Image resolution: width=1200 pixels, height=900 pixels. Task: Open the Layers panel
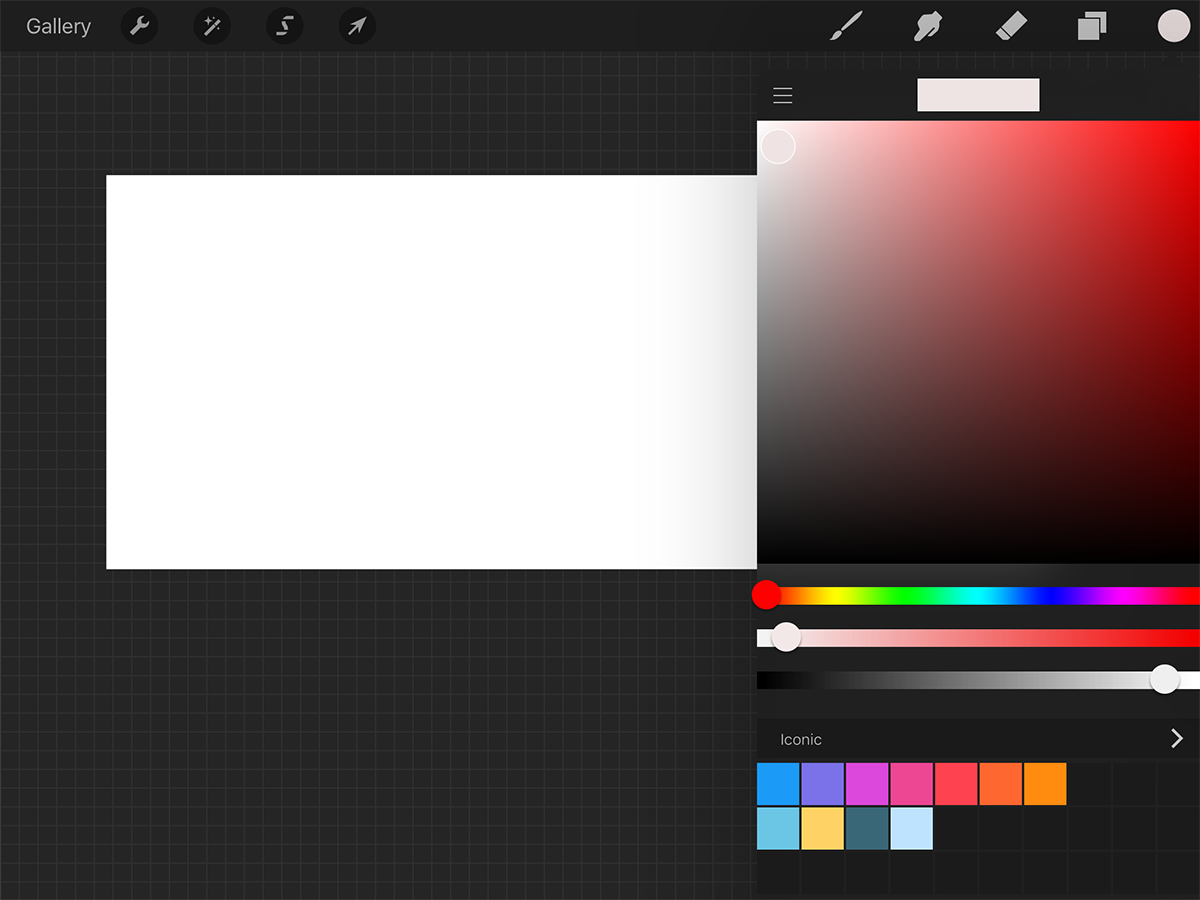click(x=1092, y=27)
